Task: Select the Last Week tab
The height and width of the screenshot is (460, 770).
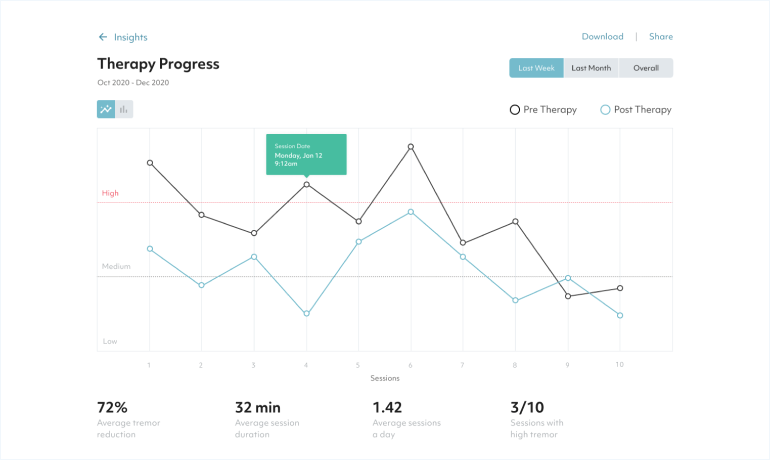Action: click(x=536, y=68)
